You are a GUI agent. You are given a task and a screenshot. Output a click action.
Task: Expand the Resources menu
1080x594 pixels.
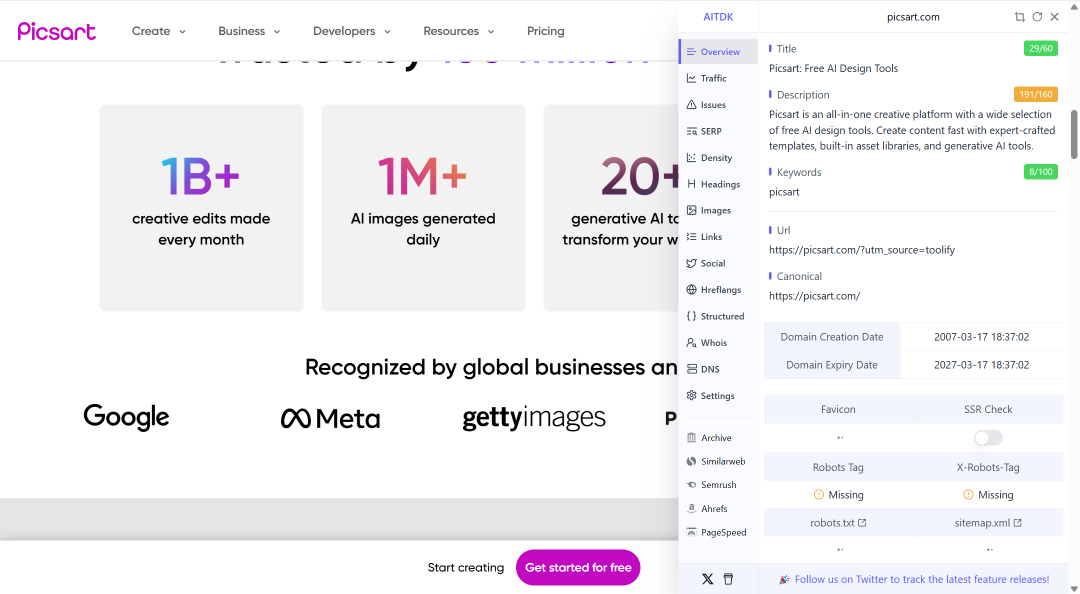[x=459, y=31]
